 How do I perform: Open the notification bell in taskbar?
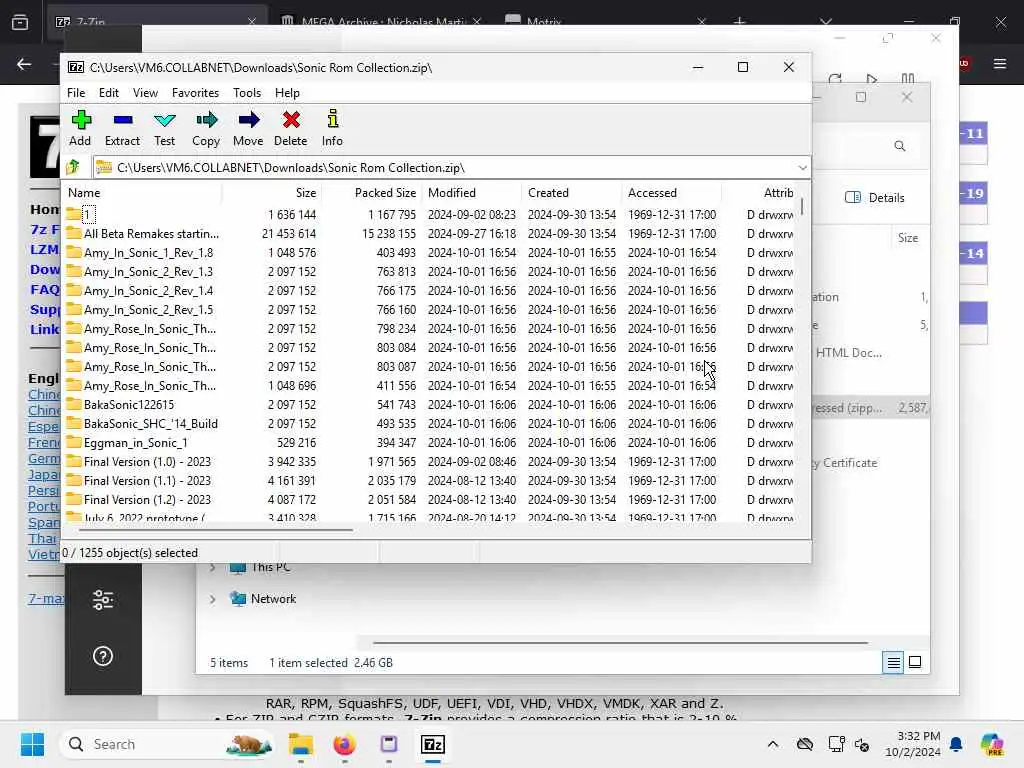[956, 744]
